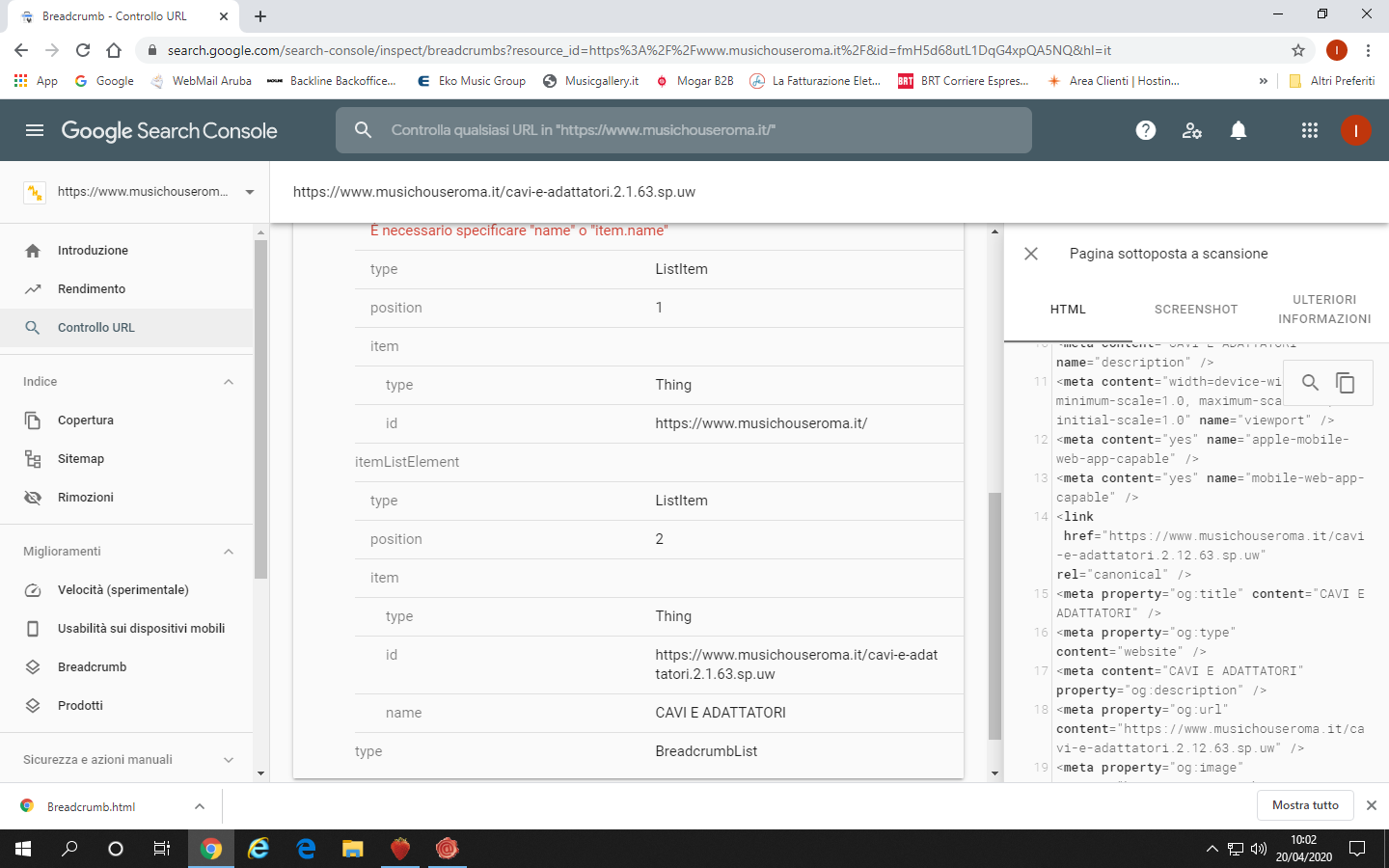1389x868 pixels.
Task: Open the Search Console hamburger menu
Action: [x=35, y=130]
